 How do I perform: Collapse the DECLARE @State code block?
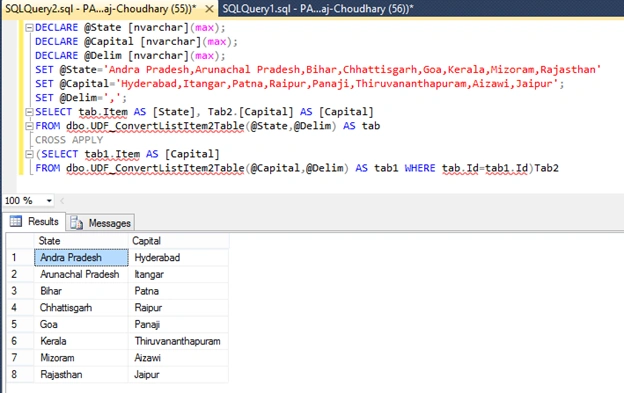(29, 28)
